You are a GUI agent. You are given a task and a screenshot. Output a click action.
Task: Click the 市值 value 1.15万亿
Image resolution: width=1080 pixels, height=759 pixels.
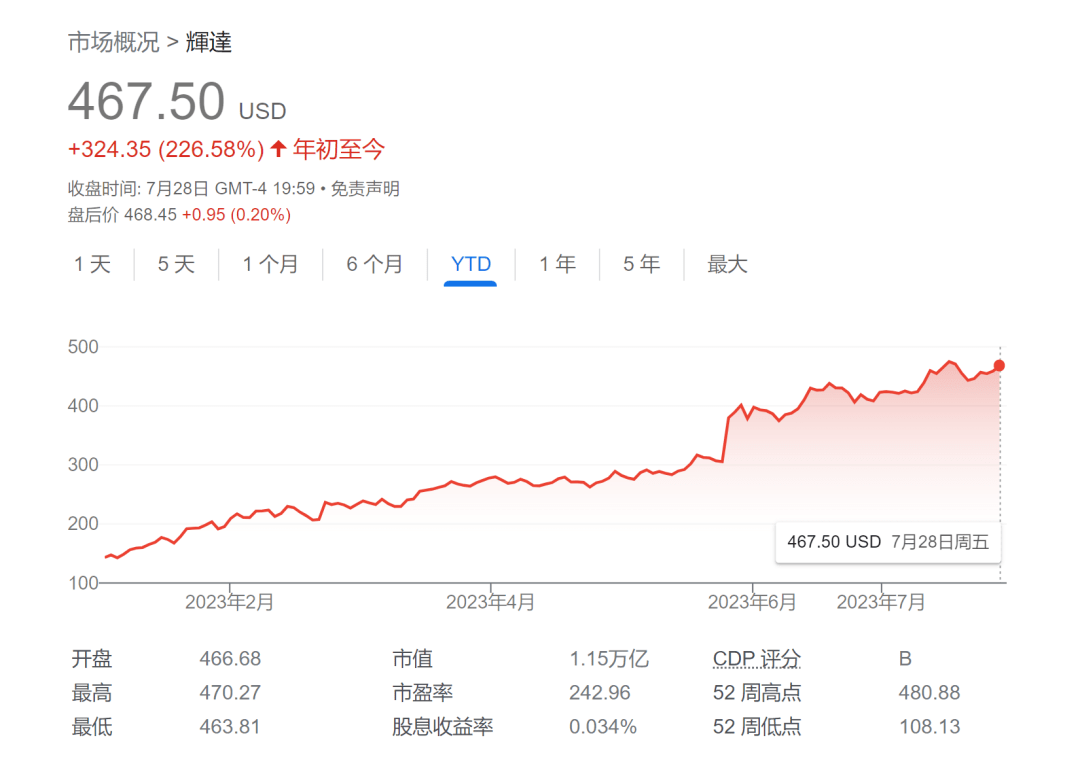(609, 658)
